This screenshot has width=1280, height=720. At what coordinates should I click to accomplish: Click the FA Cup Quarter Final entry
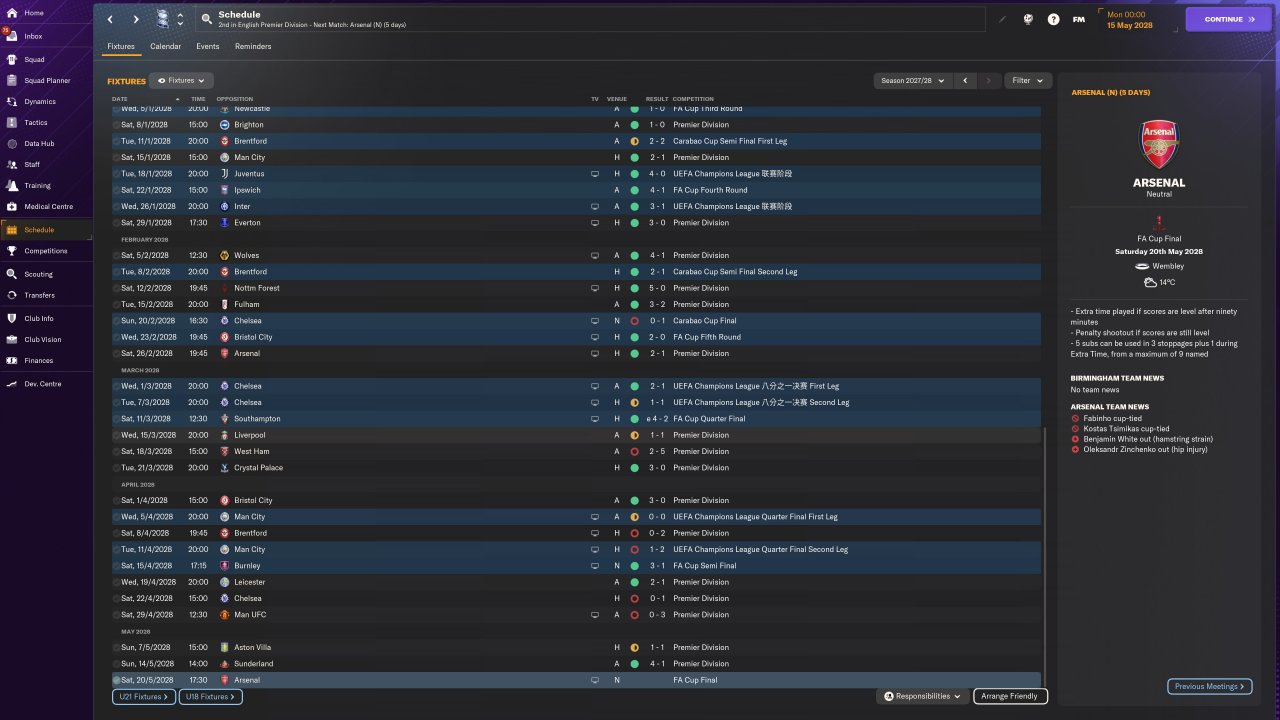[709, 419]
